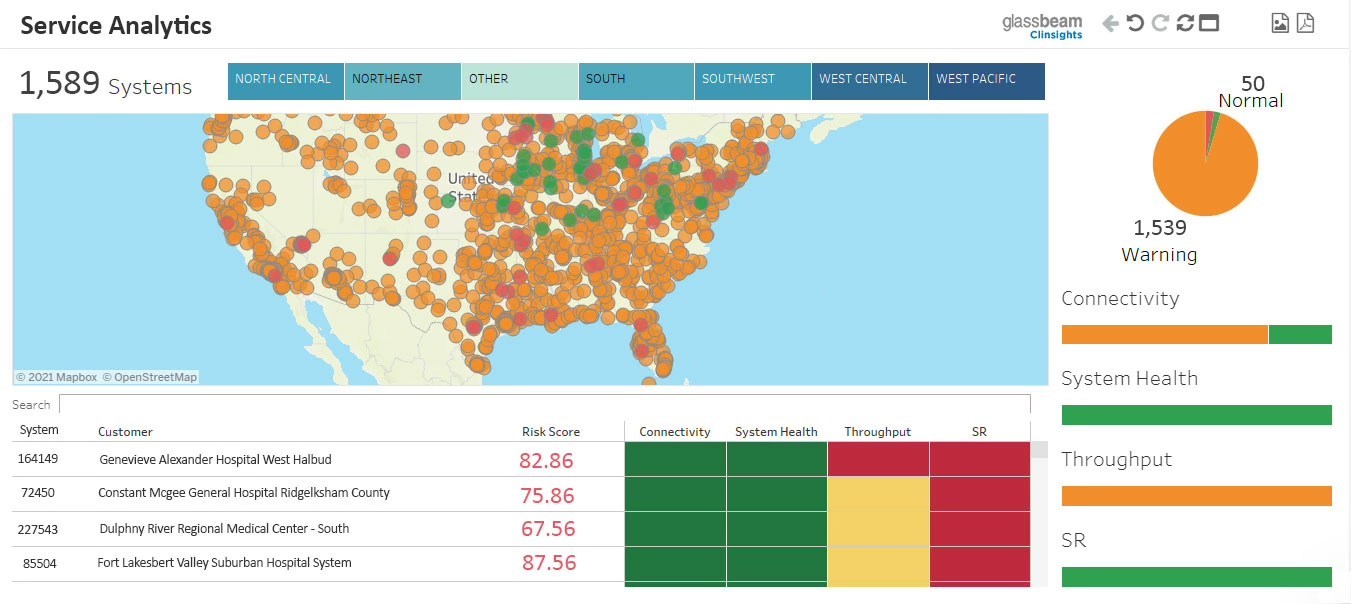Click risk score 82.86
This screenshot has width=1351, height=604.
coord(546,461)
